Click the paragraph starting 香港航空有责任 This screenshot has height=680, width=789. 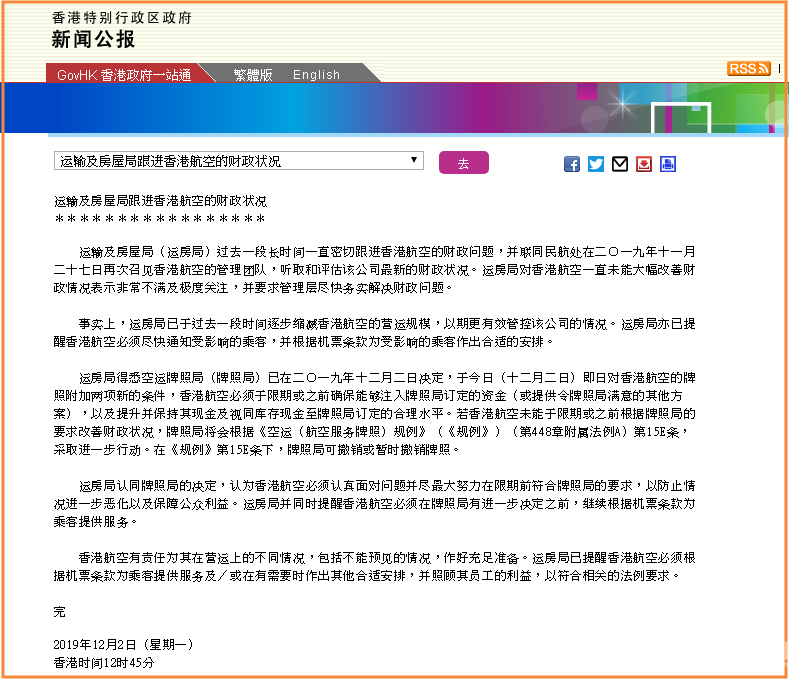[x=374, y=567]
